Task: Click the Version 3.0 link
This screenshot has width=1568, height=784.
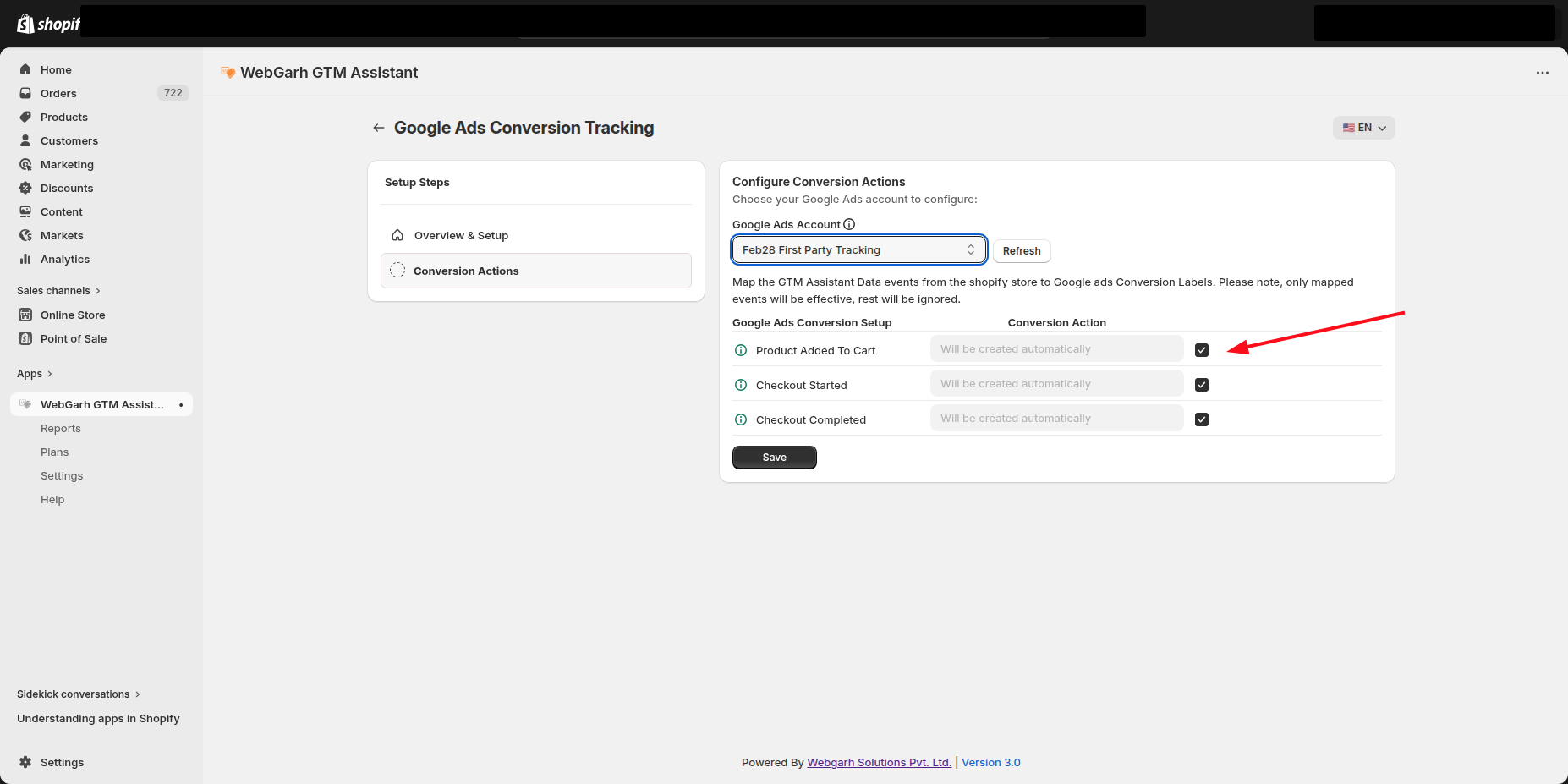Action: coord(991,763)
